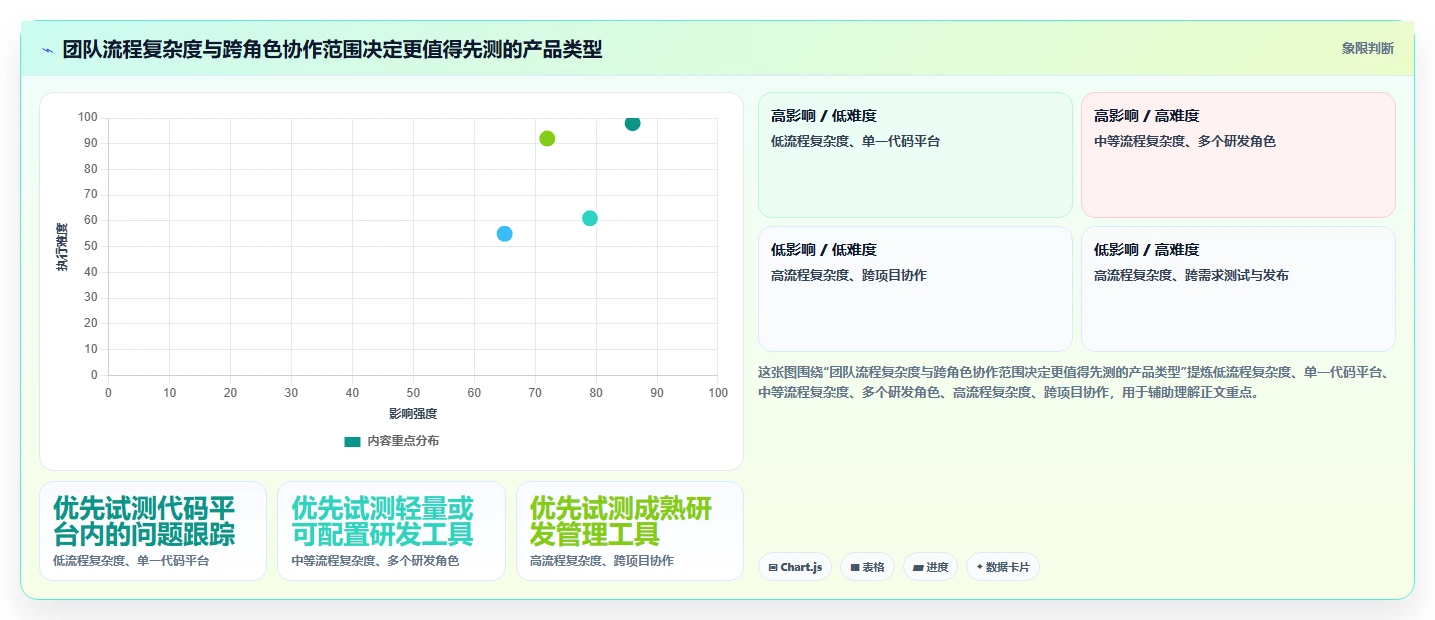
Task: Open the 低影响 / 高难度 quadrant card
Action: 1238,289
